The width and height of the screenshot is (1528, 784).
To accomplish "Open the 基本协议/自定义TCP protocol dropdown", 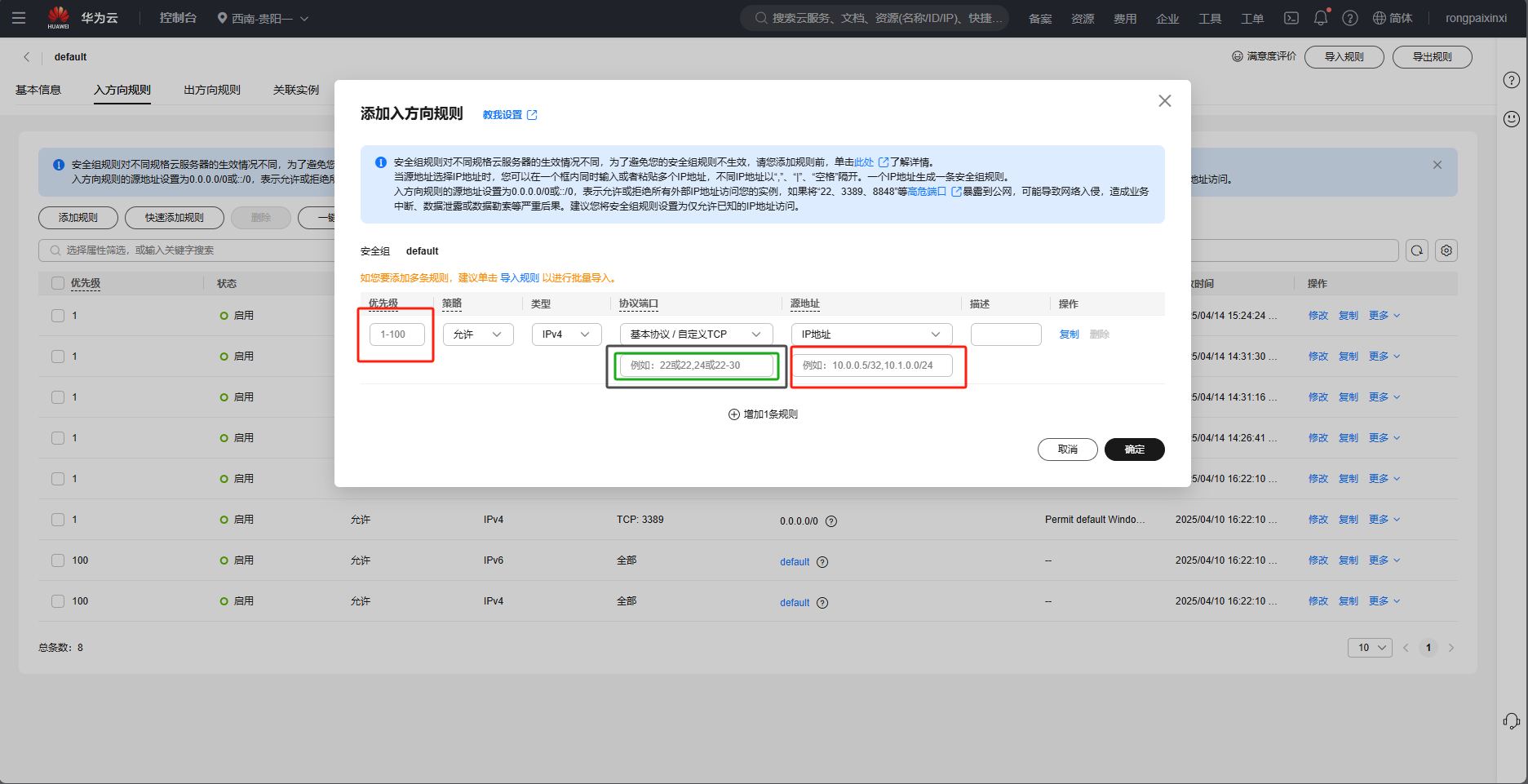I will click(697, 334).
